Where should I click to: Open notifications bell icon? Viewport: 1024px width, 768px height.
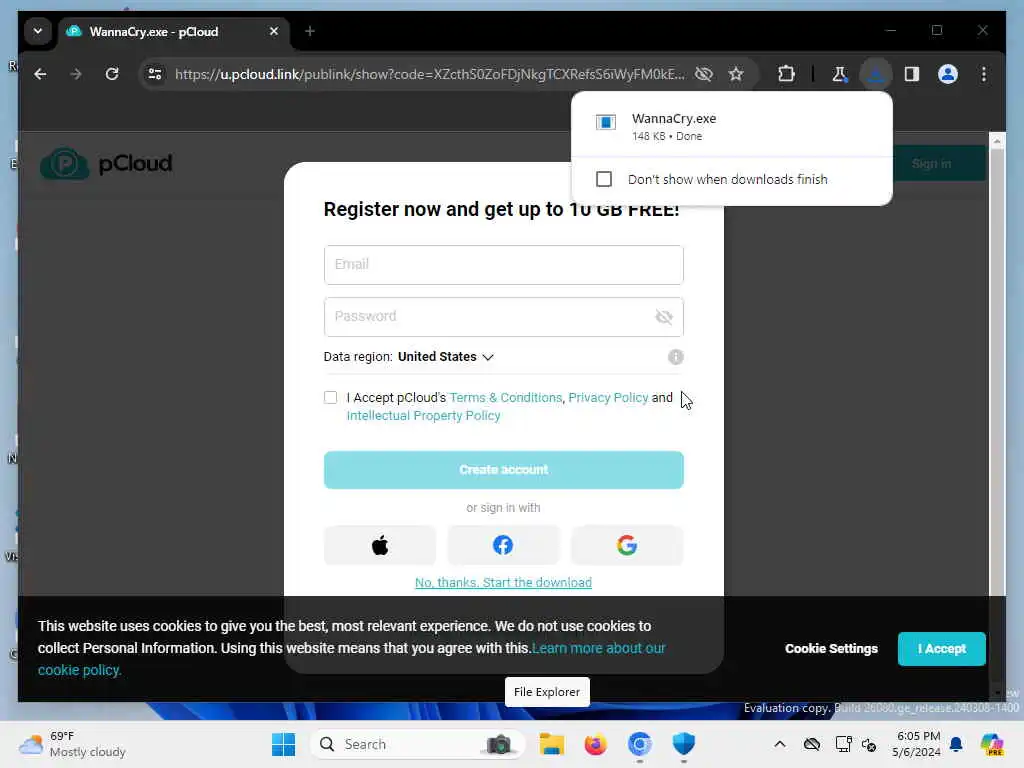tap(956, 744)
